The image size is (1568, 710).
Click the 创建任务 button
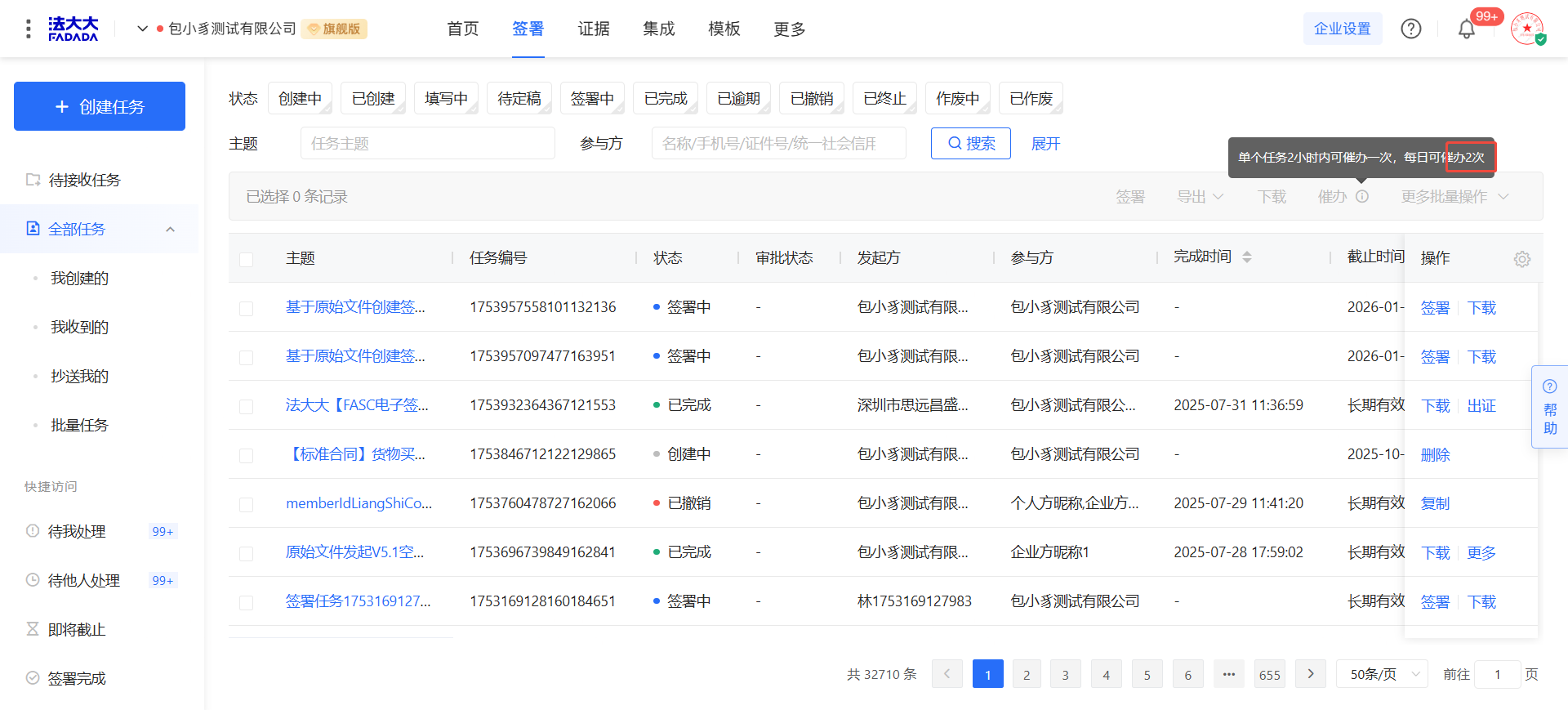pyautogui.click(x=100, y=106)
